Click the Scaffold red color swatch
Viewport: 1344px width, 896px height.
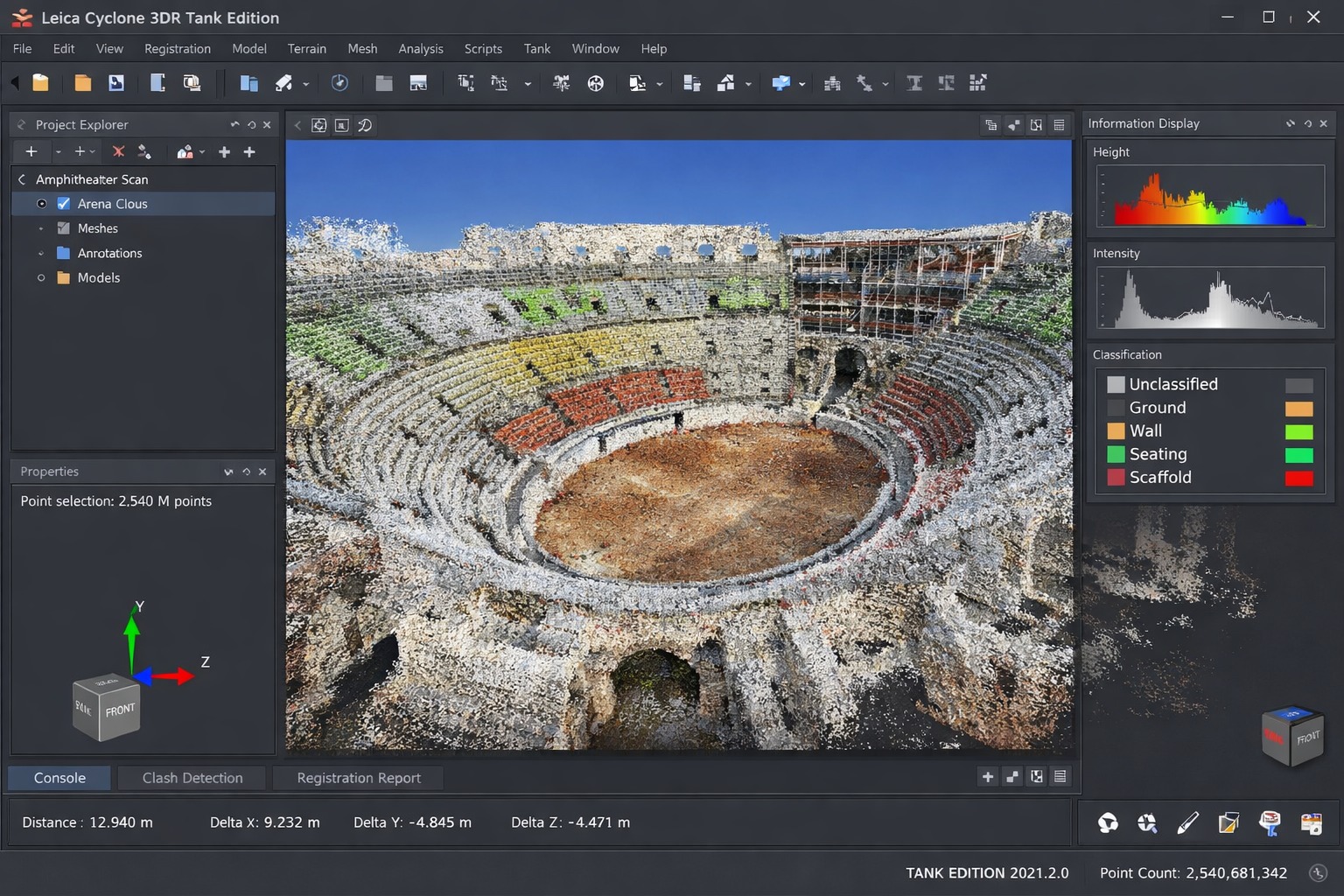(1299, 479)
